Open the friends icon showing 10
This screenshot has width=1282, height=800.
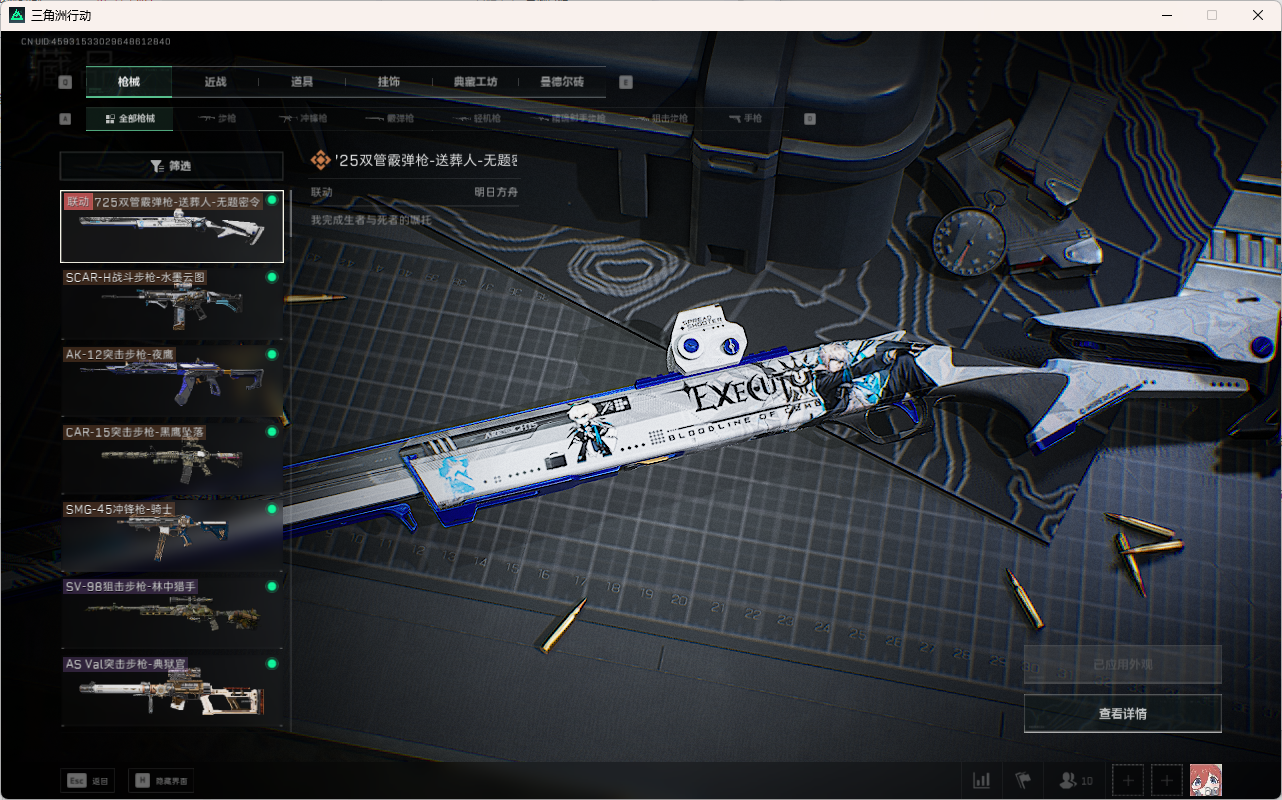point(1075,780)
